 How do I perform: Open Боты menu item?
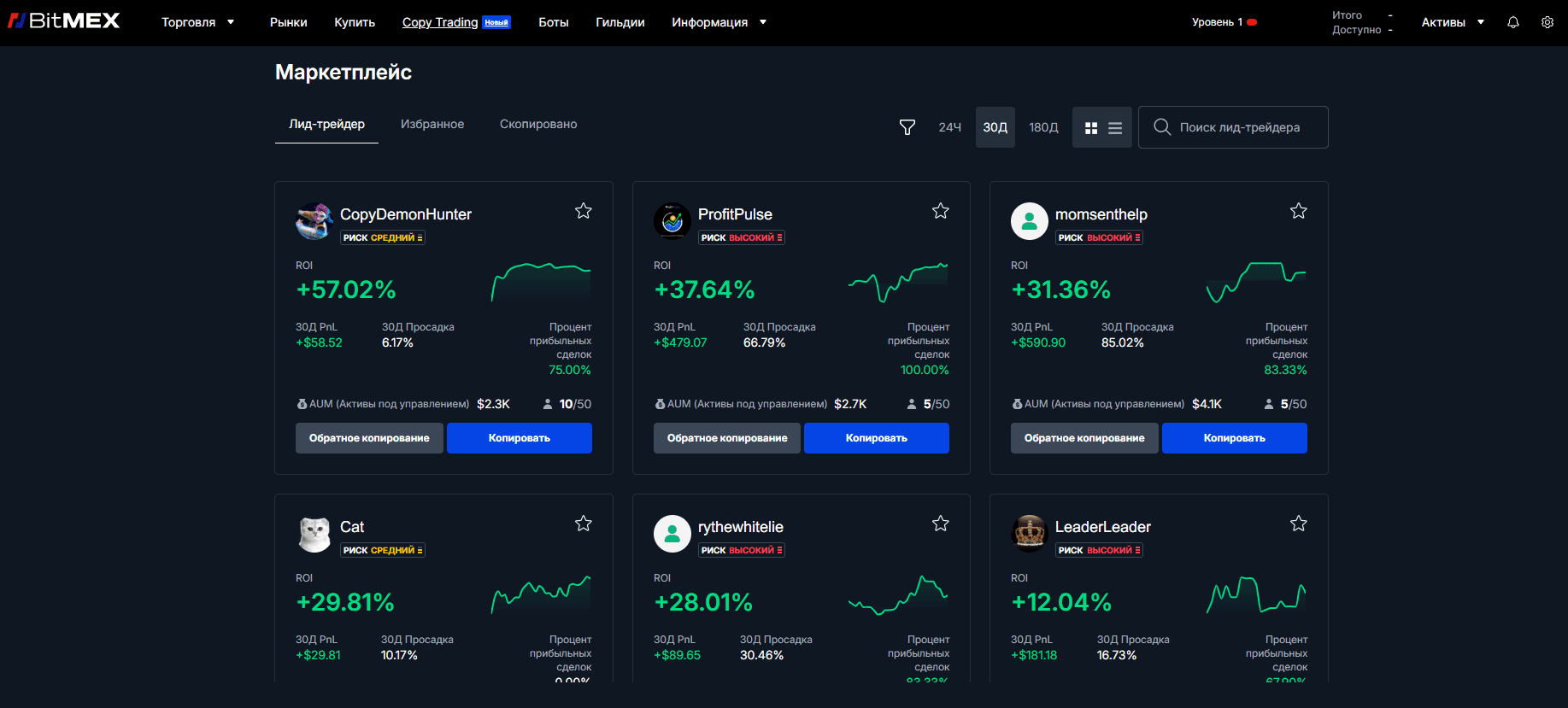tap(554, 22)
